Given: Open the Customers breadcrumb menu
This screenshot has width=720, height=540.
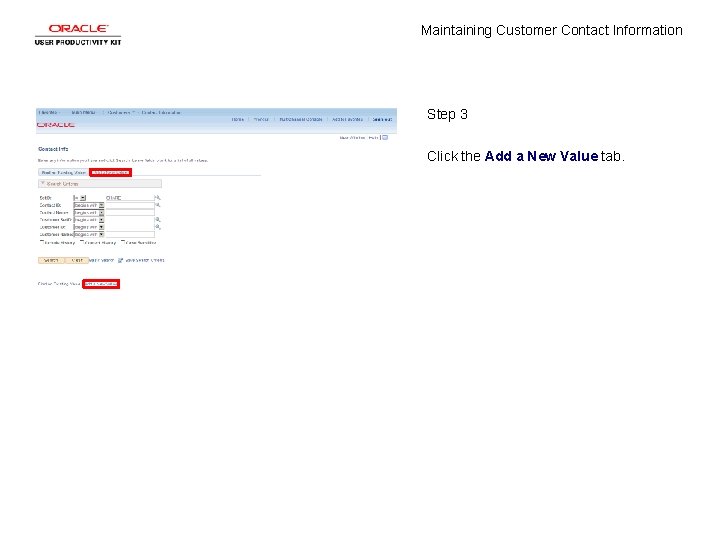Looking at the screenshot, I should coord(121,112).
